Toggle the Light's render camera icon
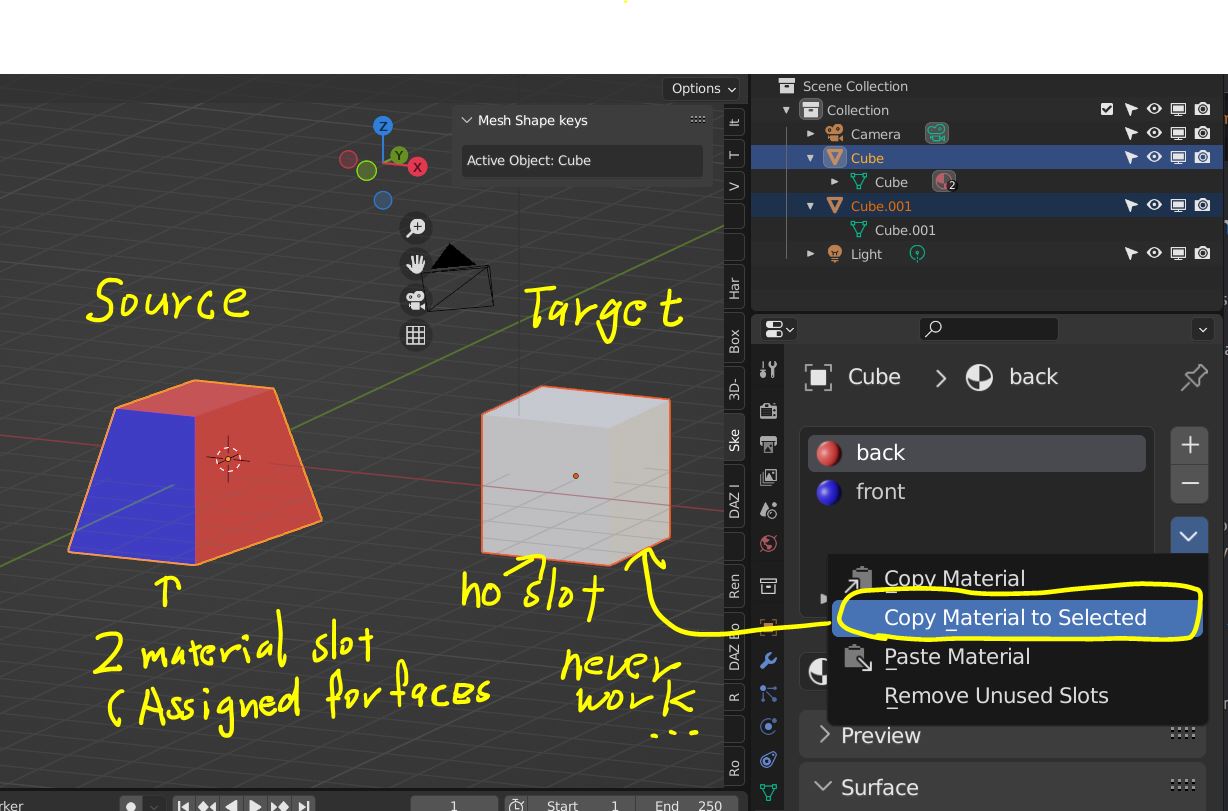Image resolution: width=1228 pixels, height=811 pixels. pos(1202,253)
